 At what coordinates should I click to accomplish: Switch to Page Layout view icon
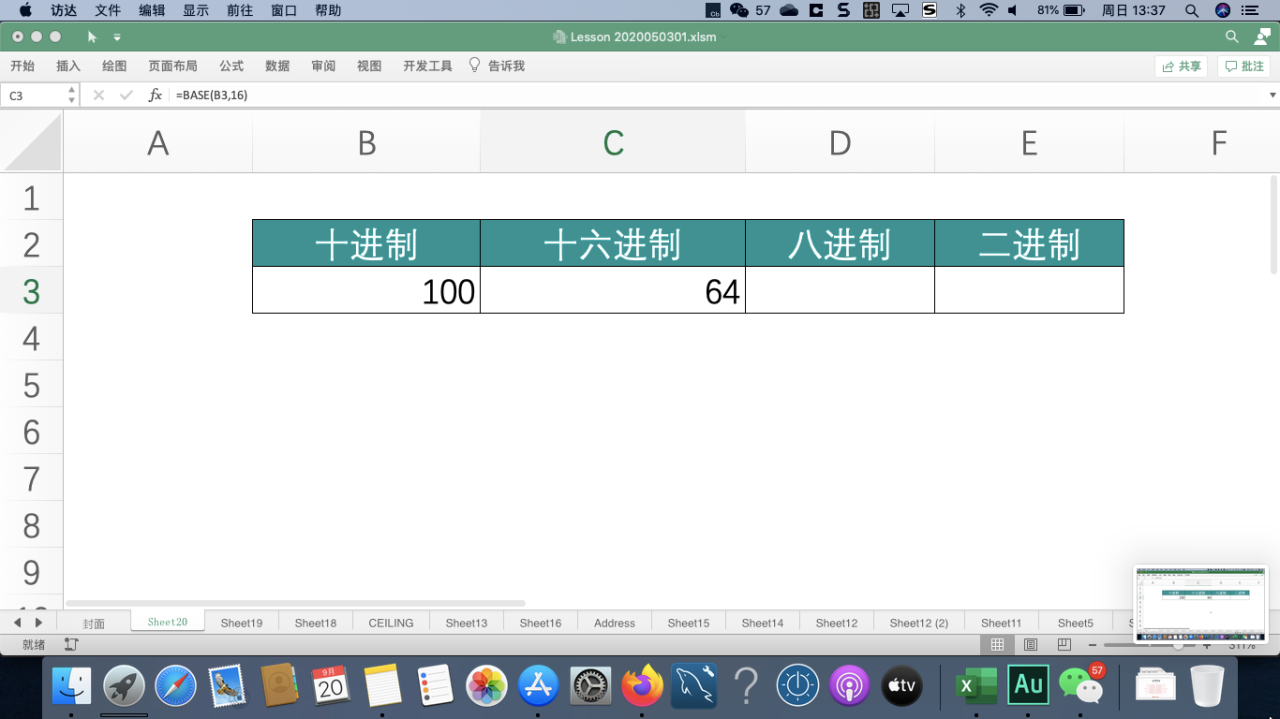pos(1030,645)
